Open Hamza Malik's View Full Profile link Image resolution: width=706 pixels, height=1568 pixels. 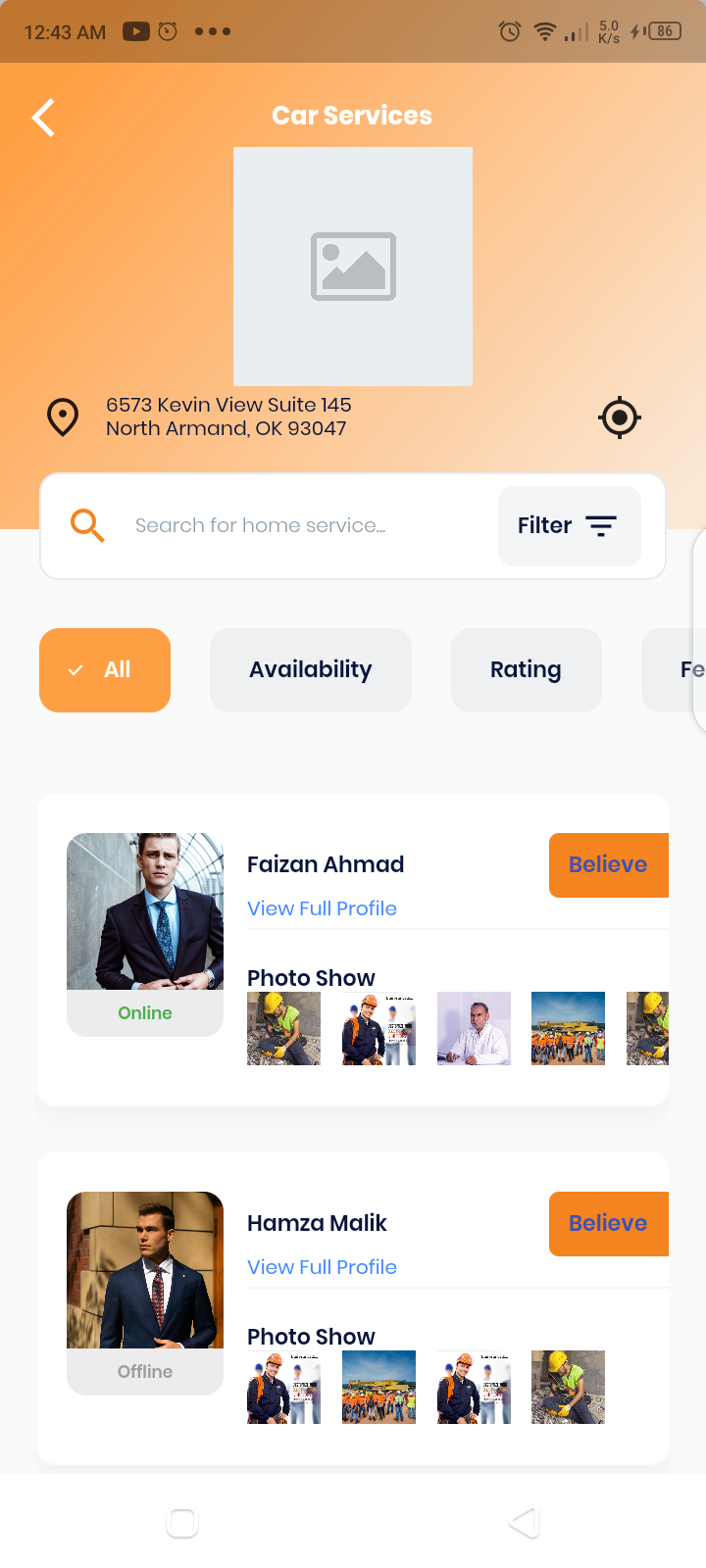322,1267
